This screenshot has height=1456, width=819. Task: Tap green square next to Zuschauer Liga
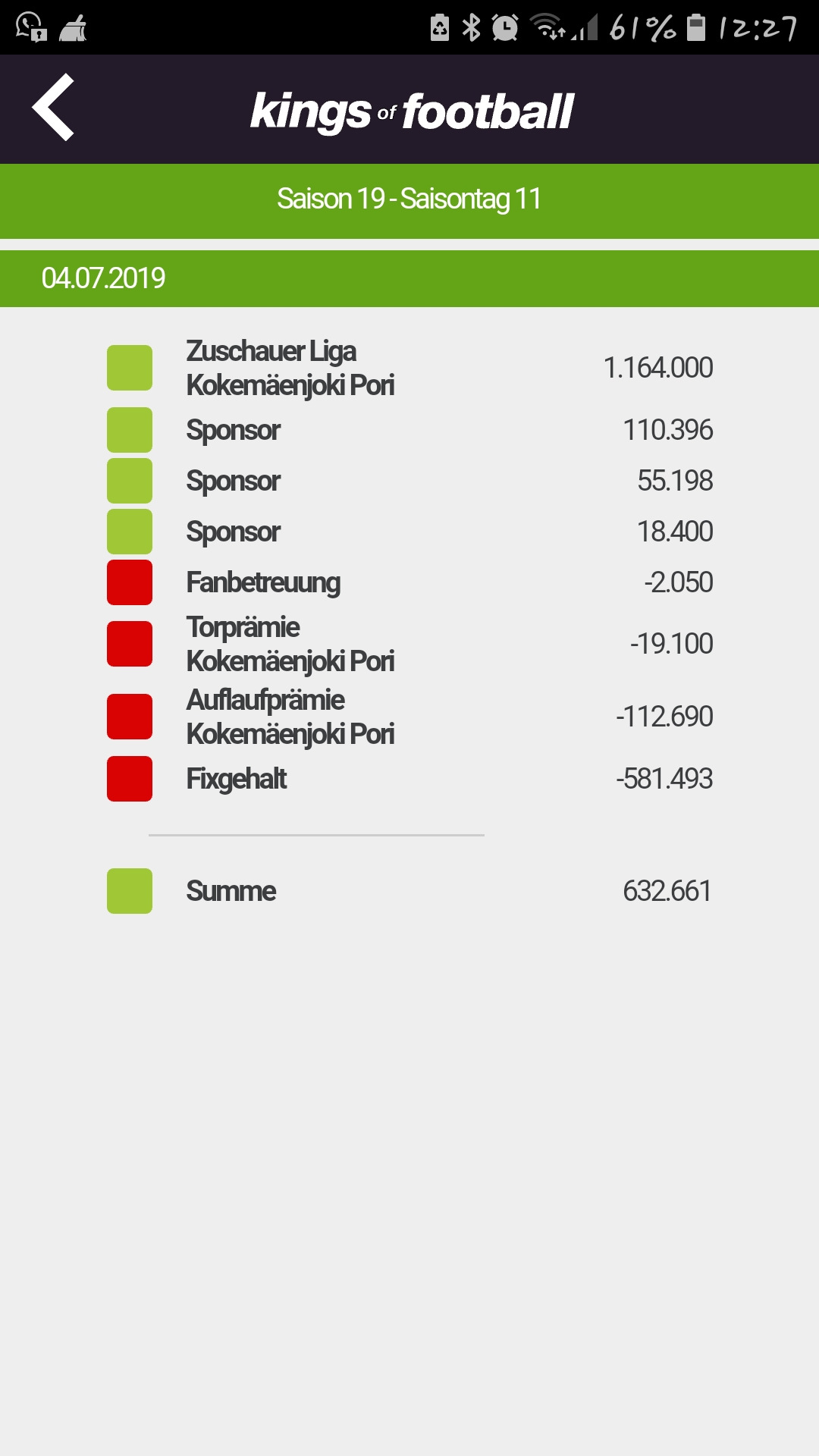tap(130, 368)
